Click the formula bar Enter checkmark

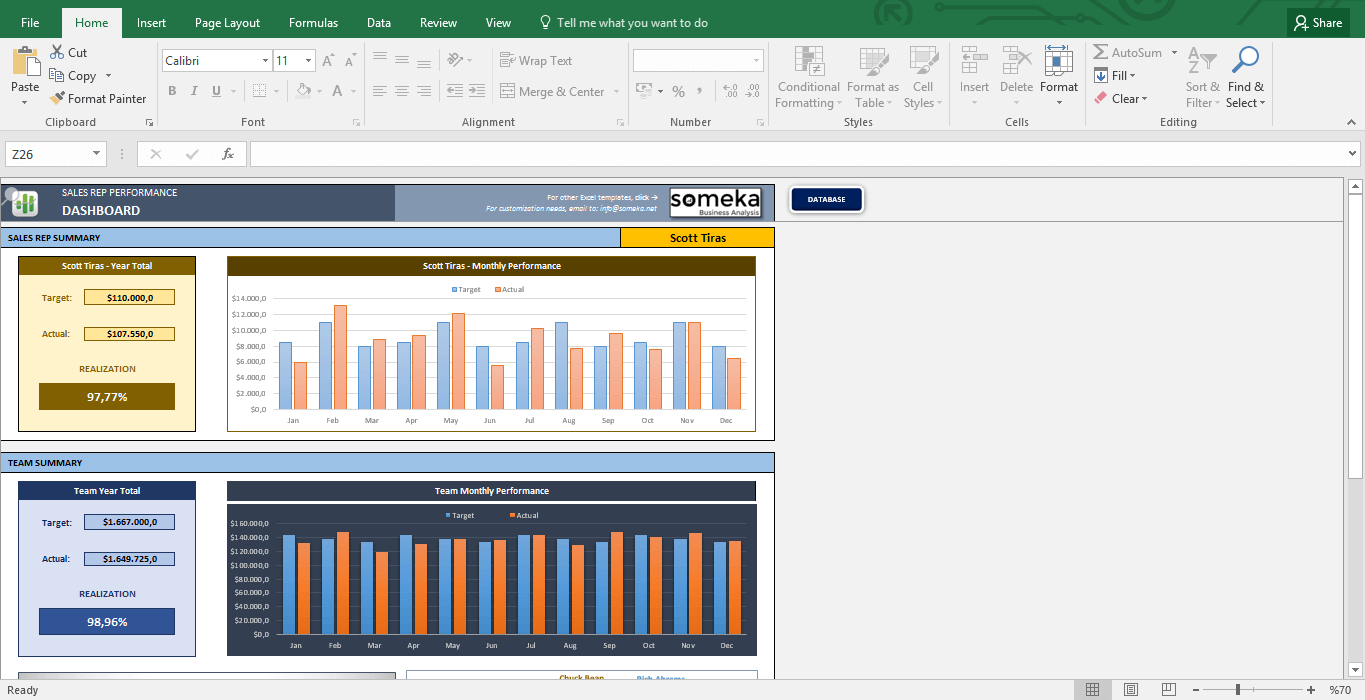[x=192, y=154]
